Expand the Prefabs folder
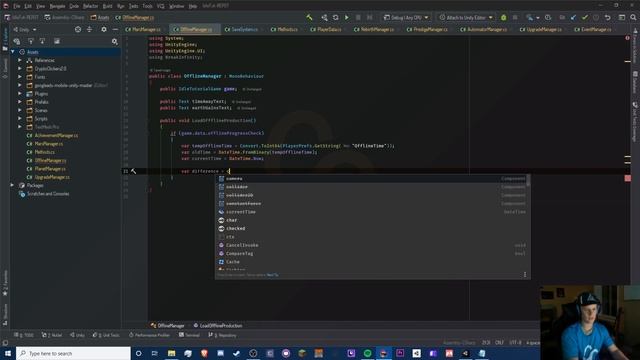The width and height of the screenshot is (640, 360). coord(20,102)
